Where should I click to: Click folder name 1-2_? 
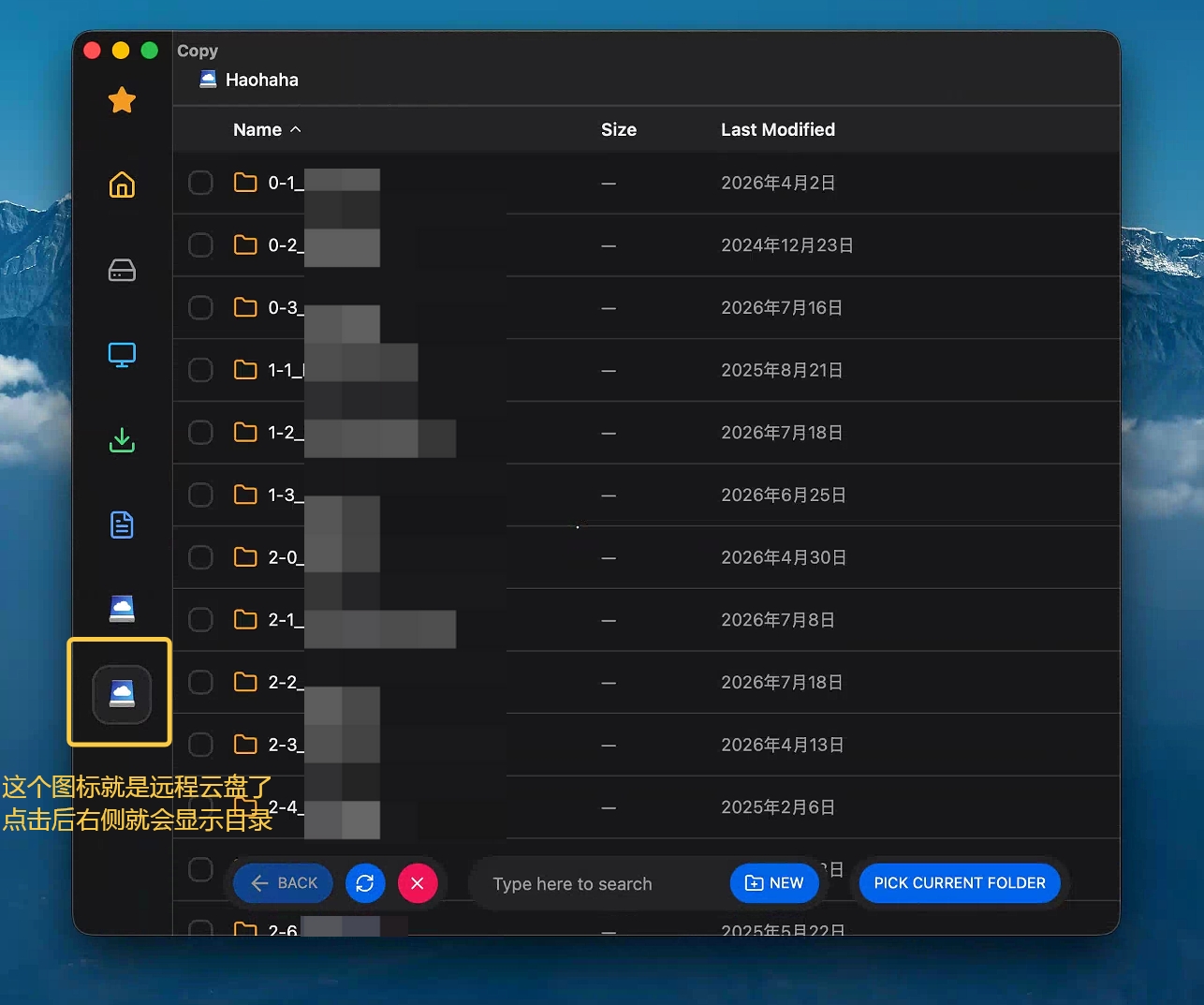286,432
